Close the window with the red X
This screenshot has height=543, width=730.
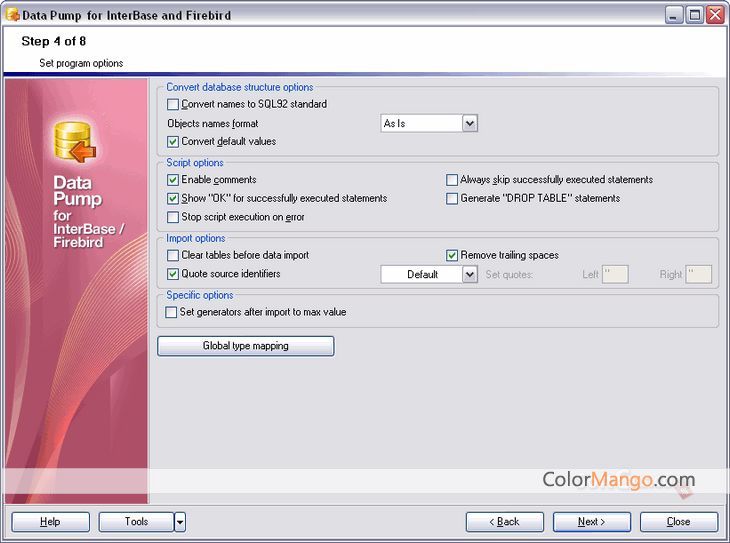click(715, 15)
